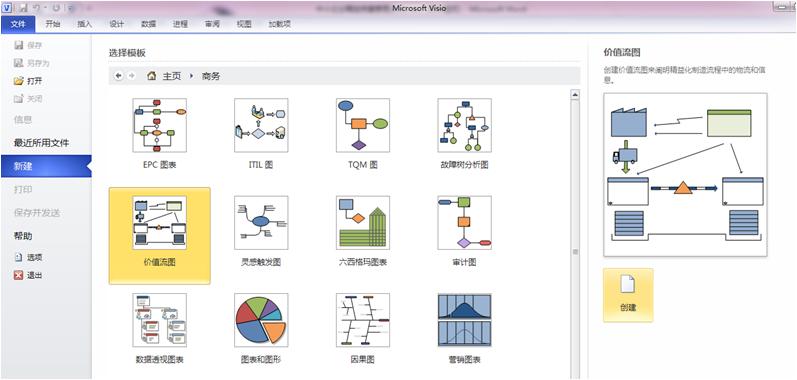Pick the 故障树分析图 template icon

coord(465,125)
